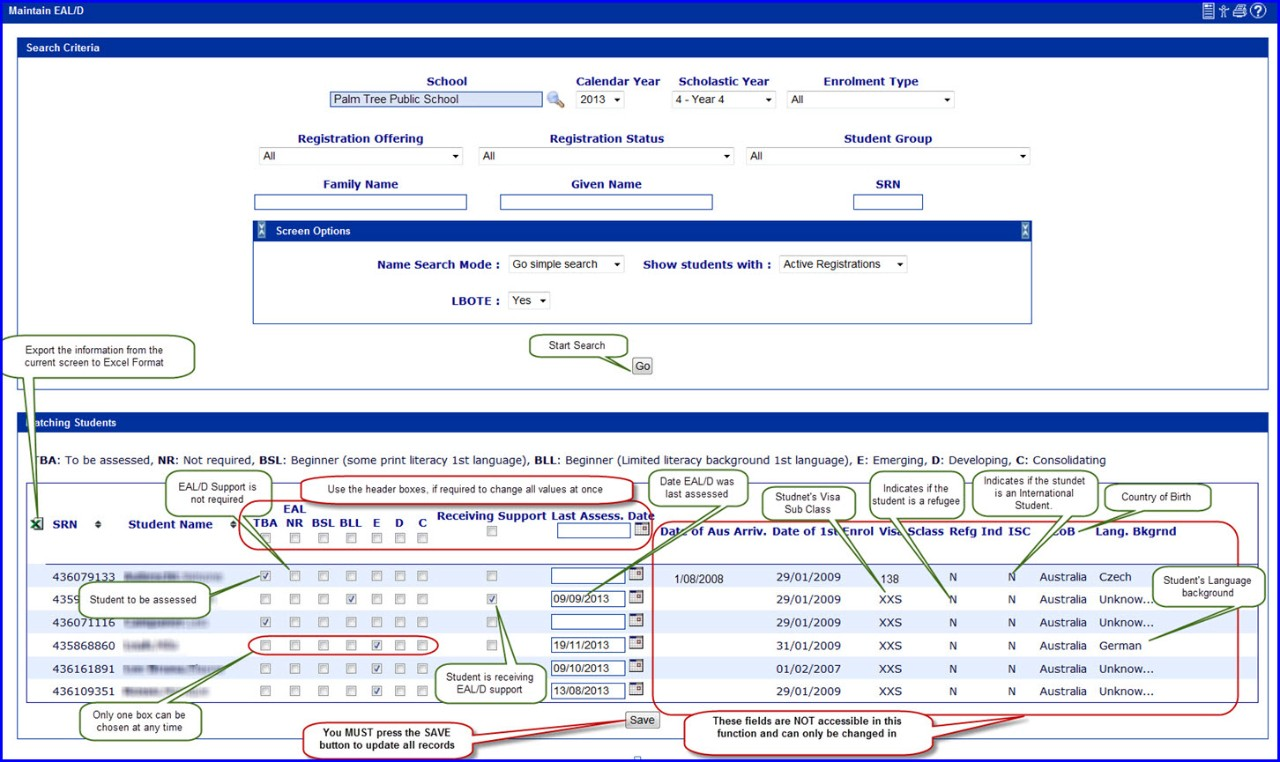Click enrol date 01/02/2007

coord(808,669)
